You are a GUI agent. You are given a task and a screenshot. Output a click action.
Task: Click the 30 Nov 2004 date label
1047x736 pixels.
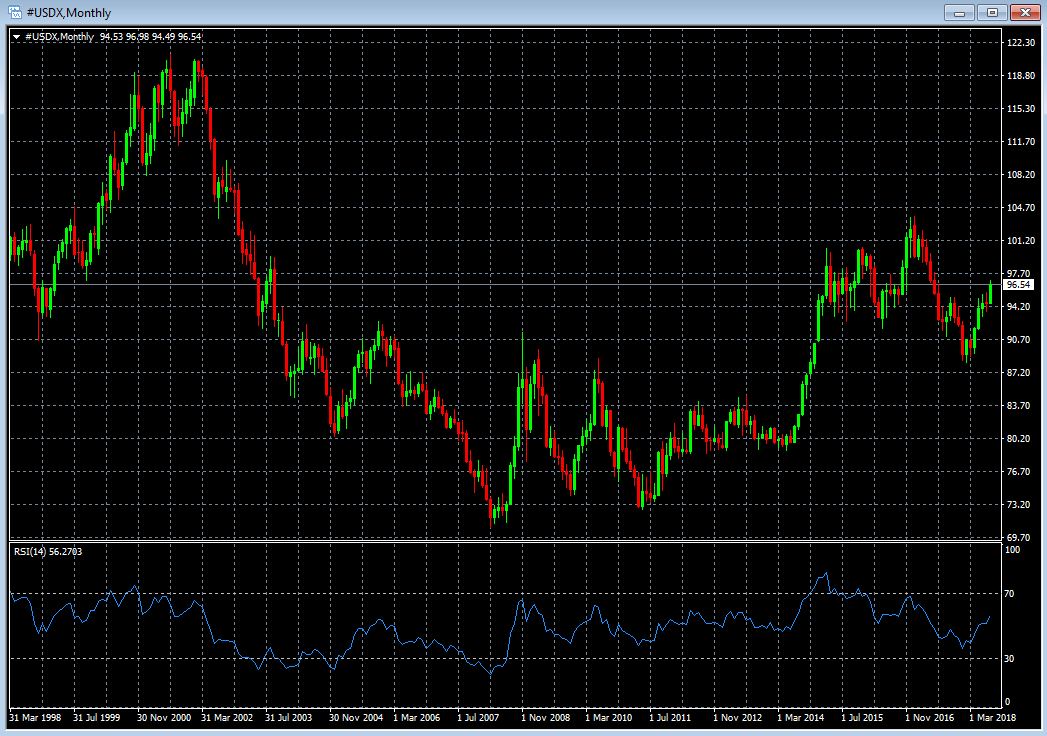[x=356, y=718]
